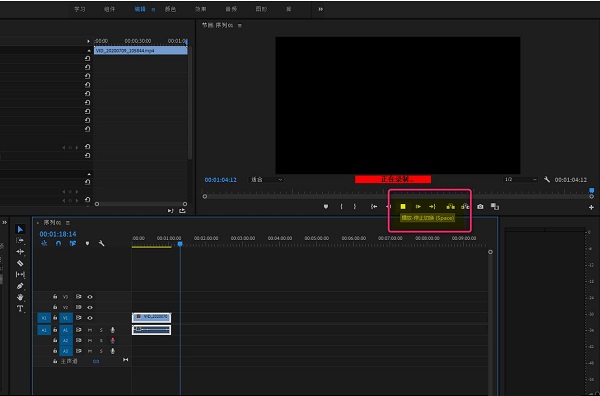Screen dimensions: 600x396
Task: Open playback resolution 1/2 dropdown
Action: click(x=520, y=179)
